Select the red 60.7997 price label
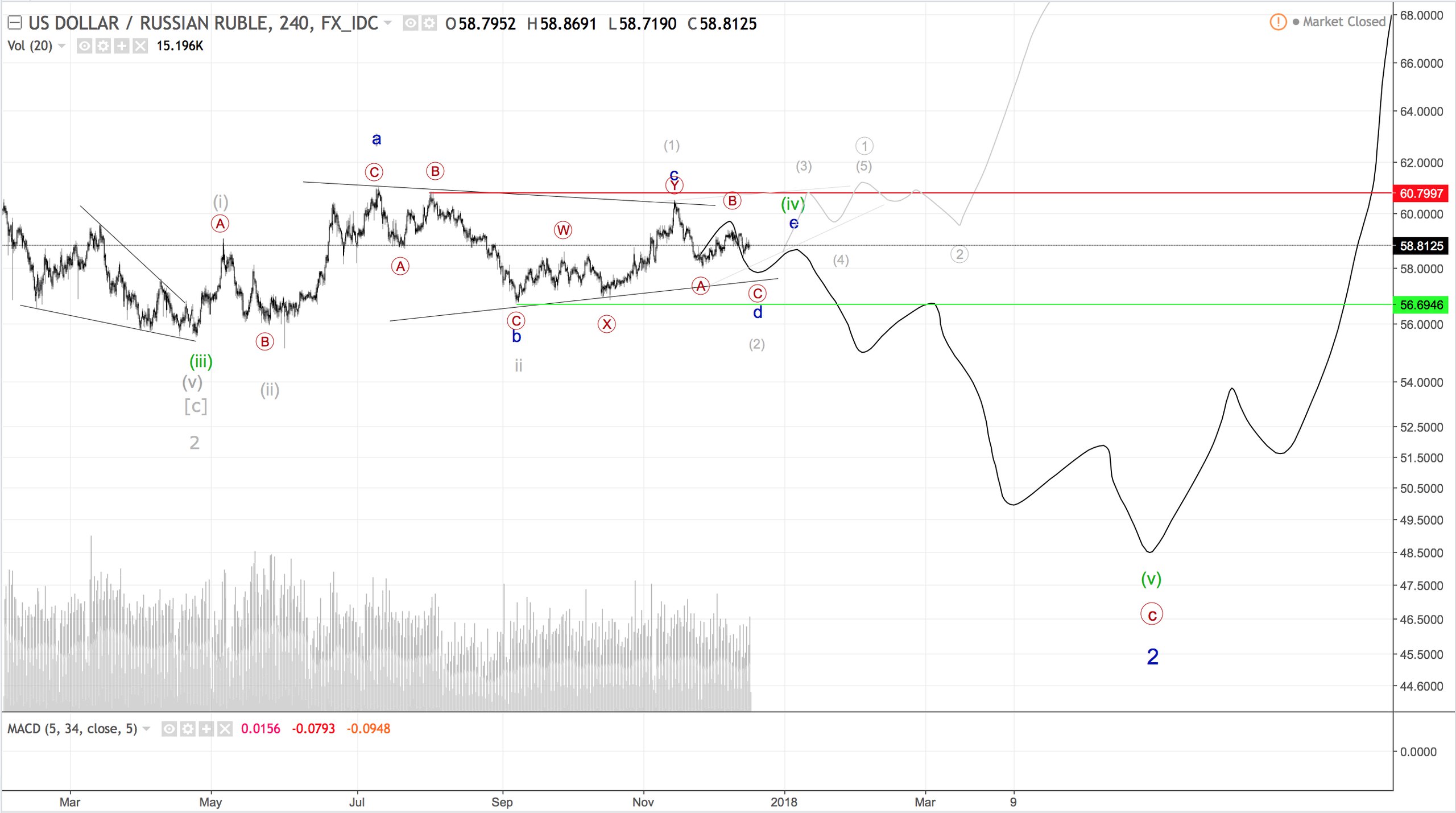The width and height of the screenshot is (1456, 813). (1420, 193)
